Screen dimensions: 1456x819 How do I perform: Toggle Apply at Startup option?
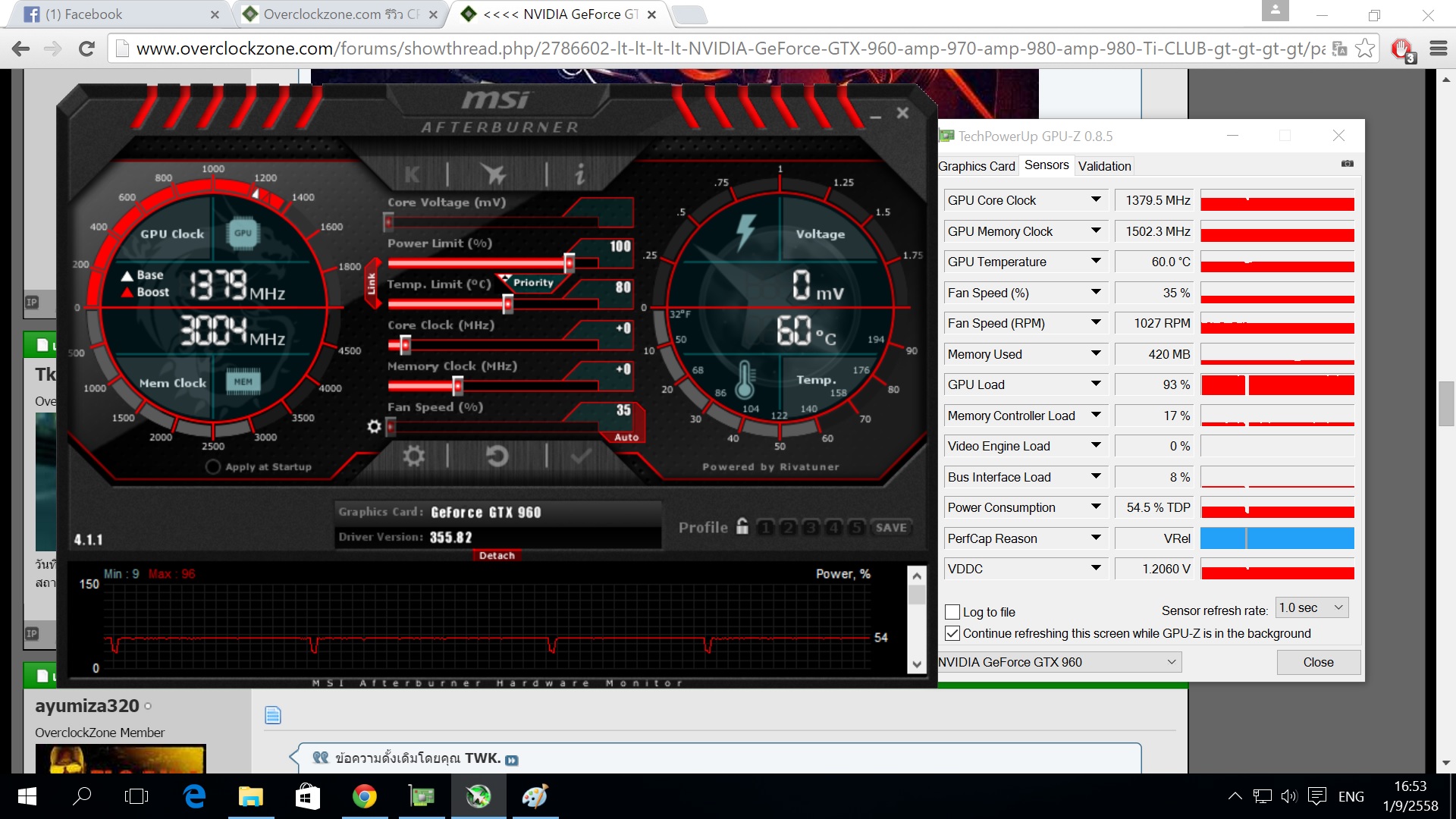coord(213,467)
